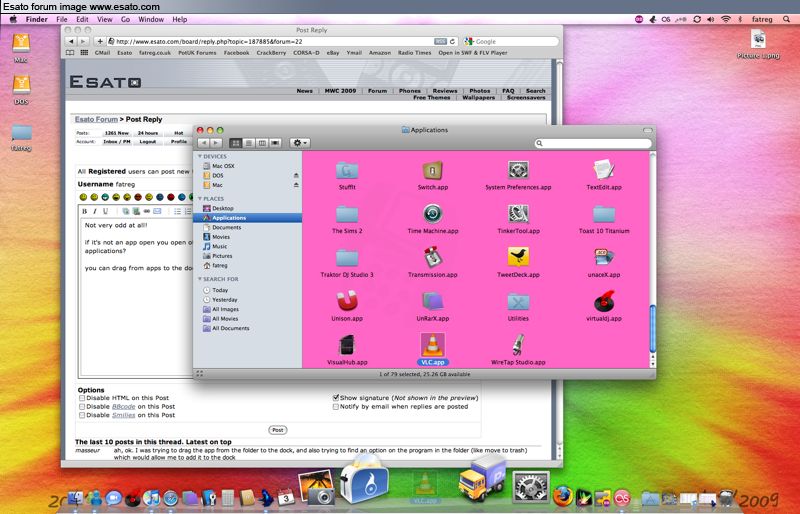Select the Stuffit folder
800x514 pixels.
(347, 170)
